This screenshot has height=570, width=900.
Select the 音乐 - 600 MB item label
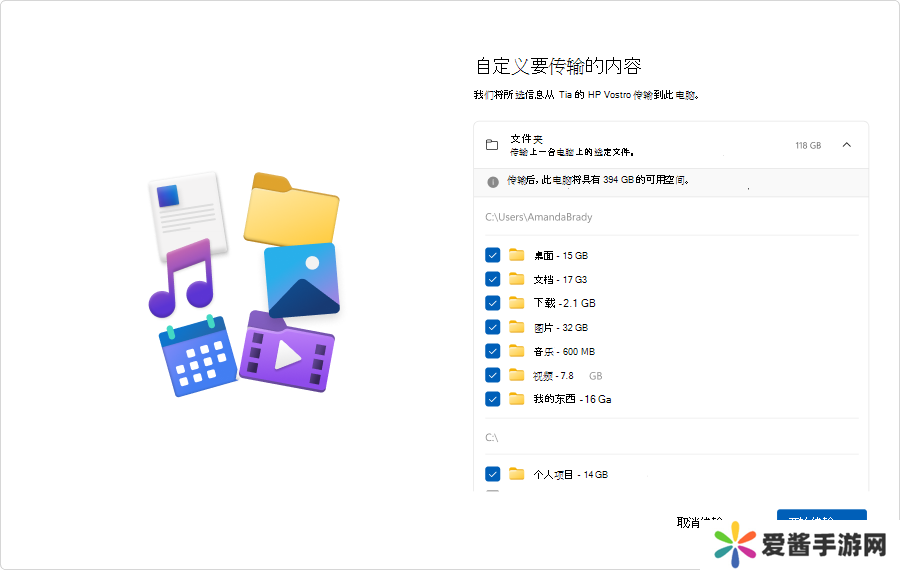pyautogui.click(x=565, y=352)
